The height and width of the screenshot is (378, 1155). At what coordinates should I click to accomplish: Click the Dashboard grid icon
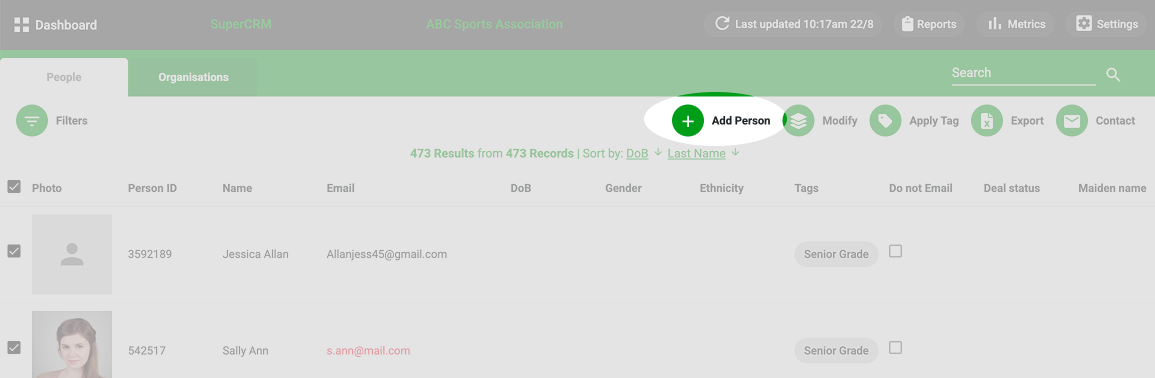coord(21,24)
